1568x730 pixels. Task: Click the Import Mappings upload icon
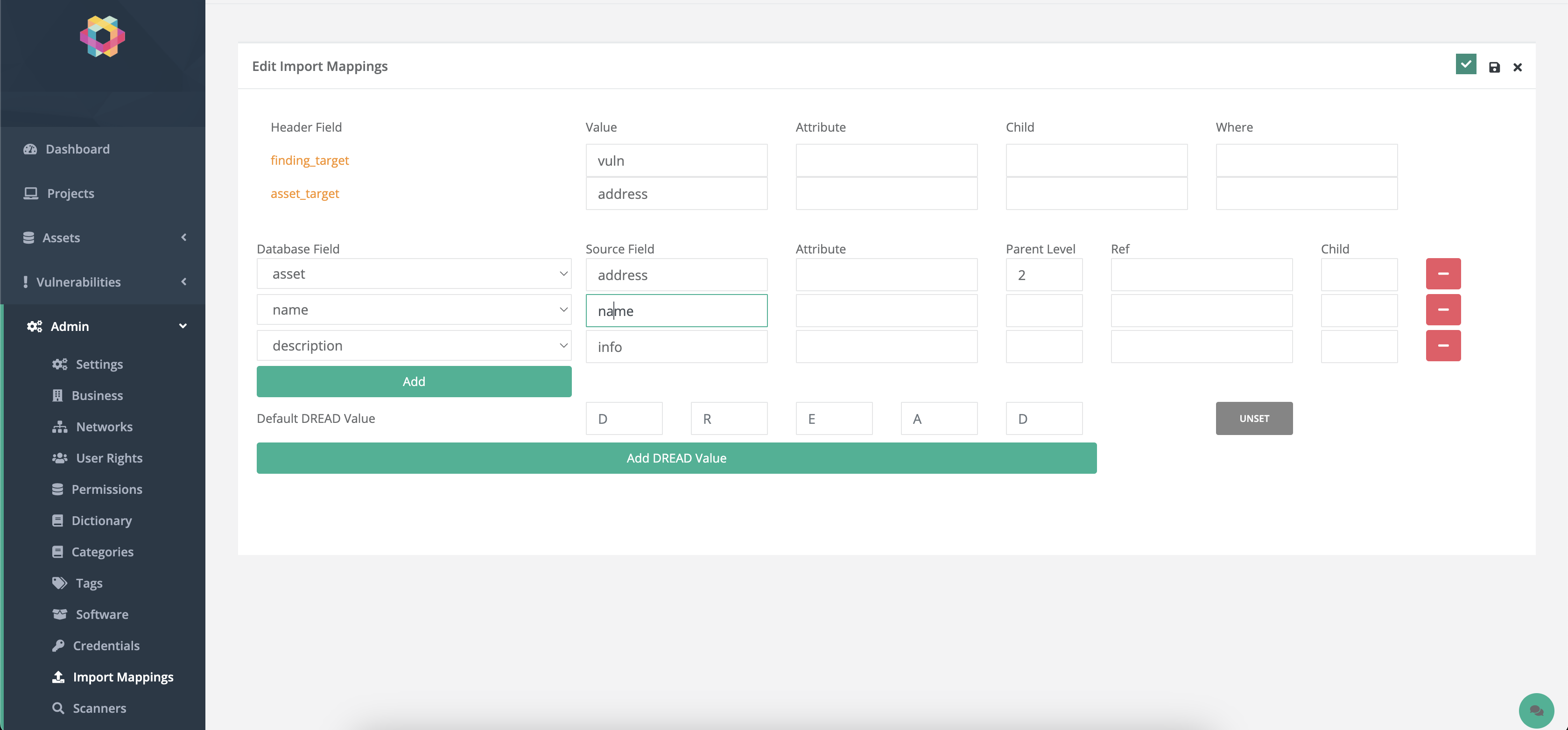tap(58, 676)
